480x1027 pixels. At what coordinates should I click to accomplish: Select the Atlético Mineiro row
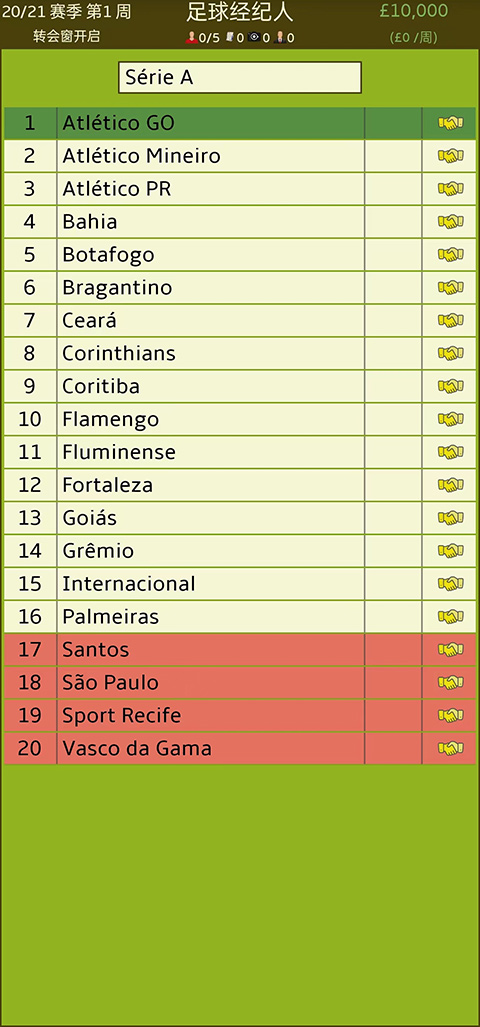point(240,156)
